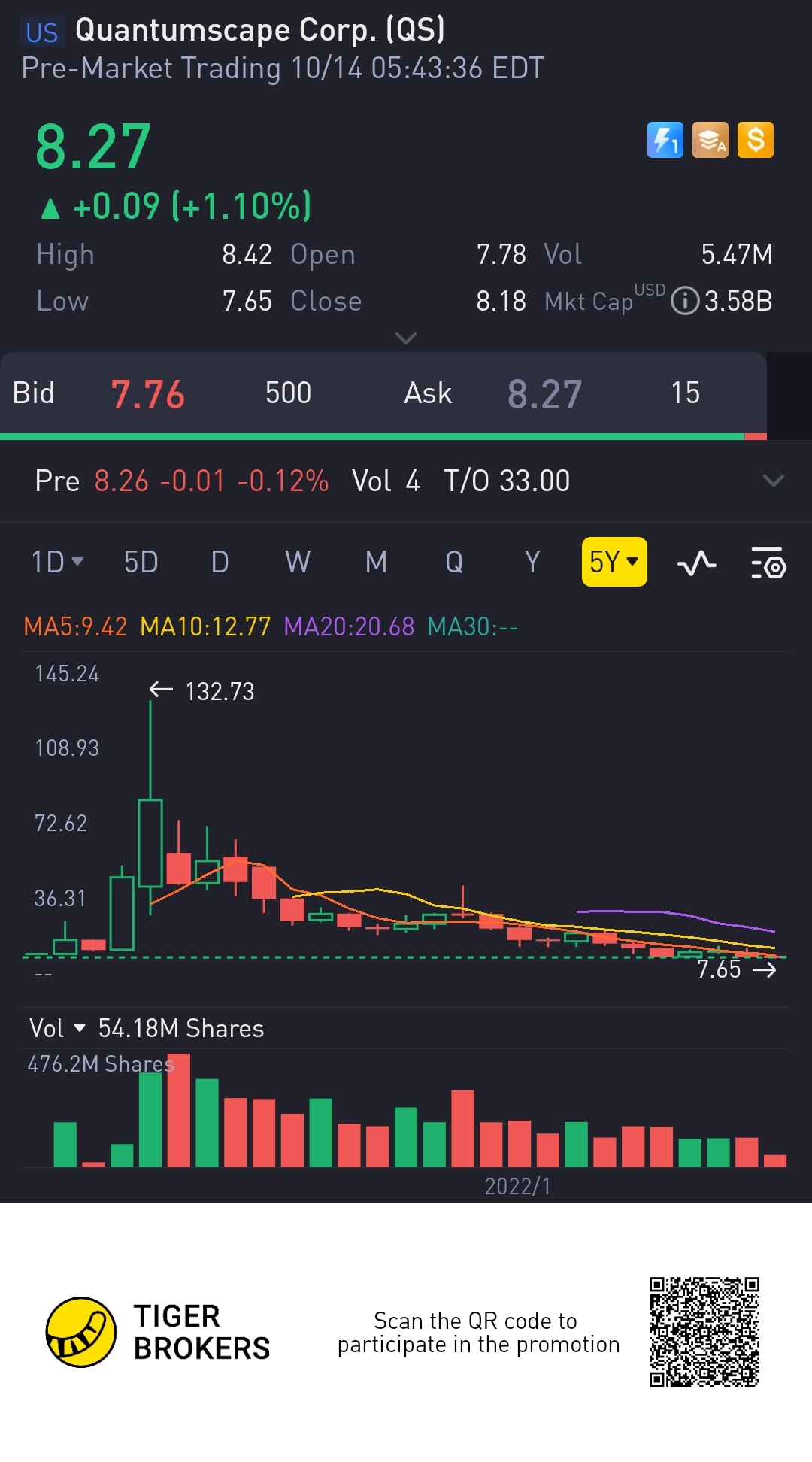Tap the Pre 8.26 -0.01 -0.12% quote
Image resolution: width=812 pixels, height=1462 pixels.
click(182, 481)
